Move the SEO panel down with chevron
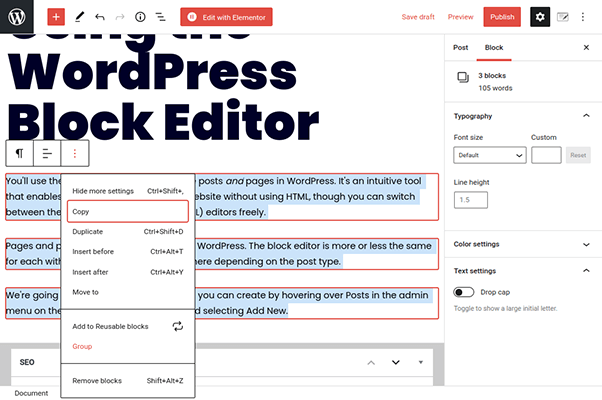The height and width of the screenshot is (400, 602). (395, 362)
